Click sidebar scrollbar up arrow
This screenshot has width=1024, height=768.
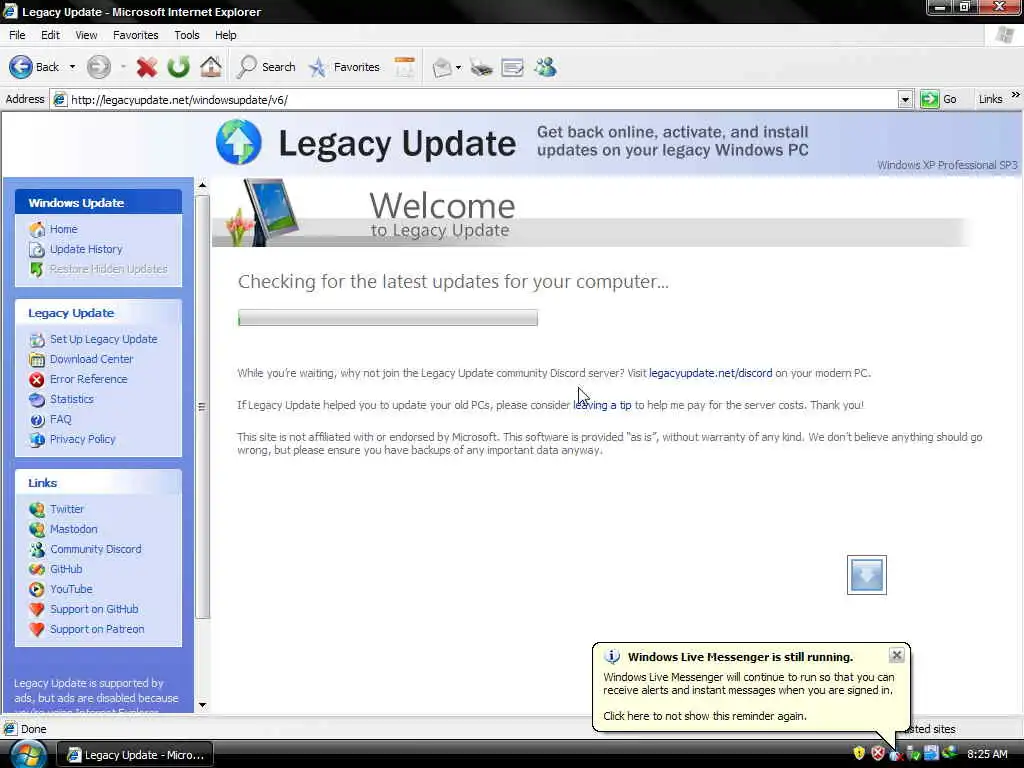pos(202,185)
